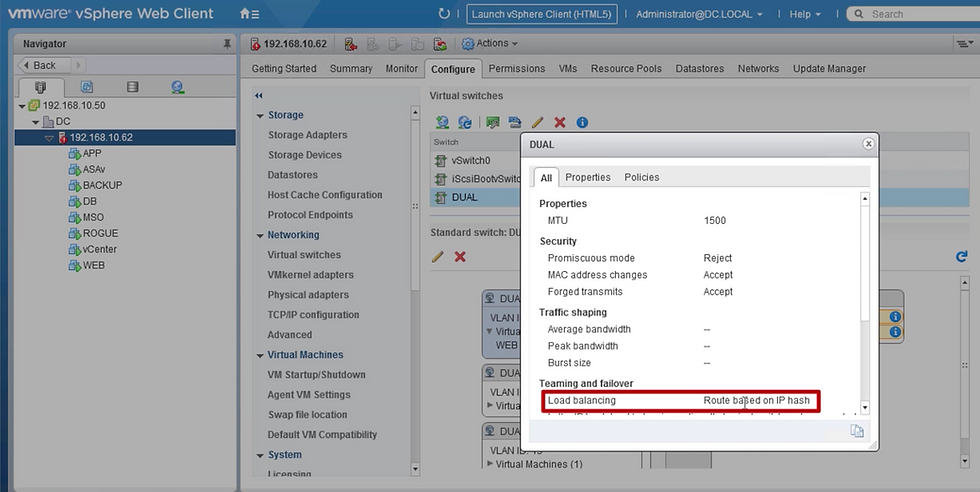Image resolution: width=980 pixels, height=492 pixels.
Task: Switch to Hosts and Clusters navigator view
Action: click(41, 87)
